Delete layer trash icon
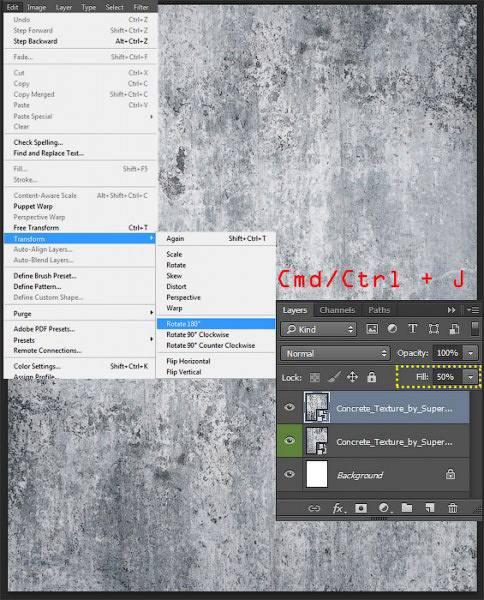 coord(453,508)
